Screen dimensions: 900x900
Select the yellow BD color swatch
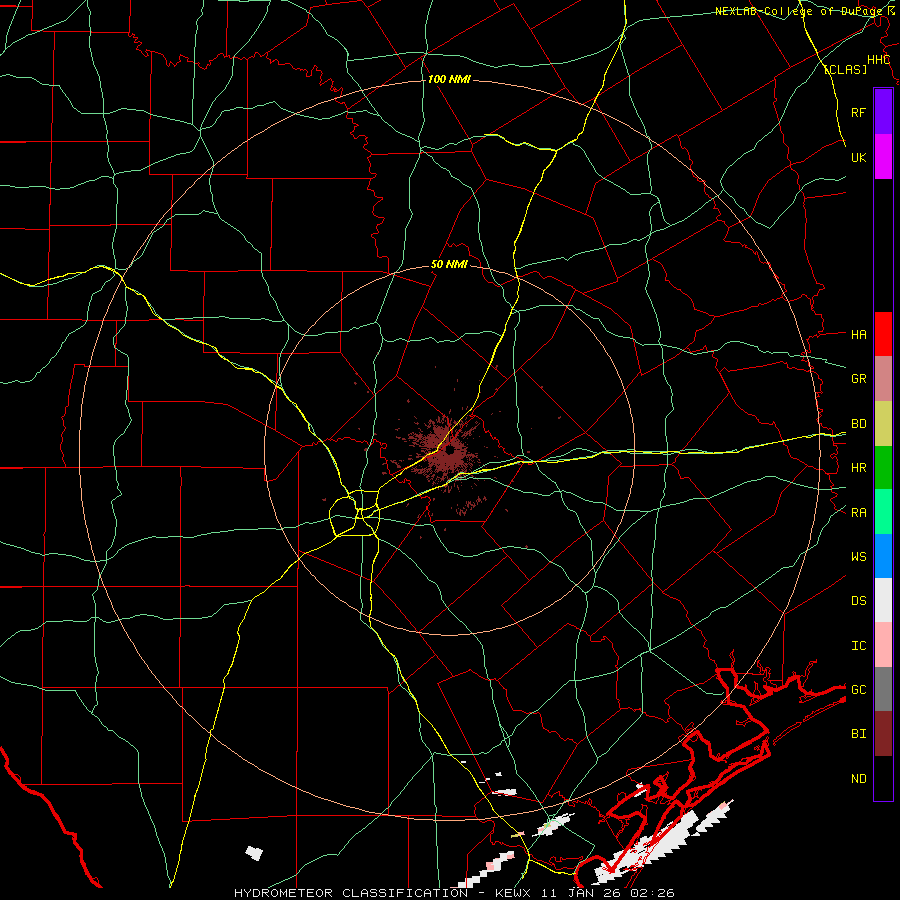coord(883,423)
